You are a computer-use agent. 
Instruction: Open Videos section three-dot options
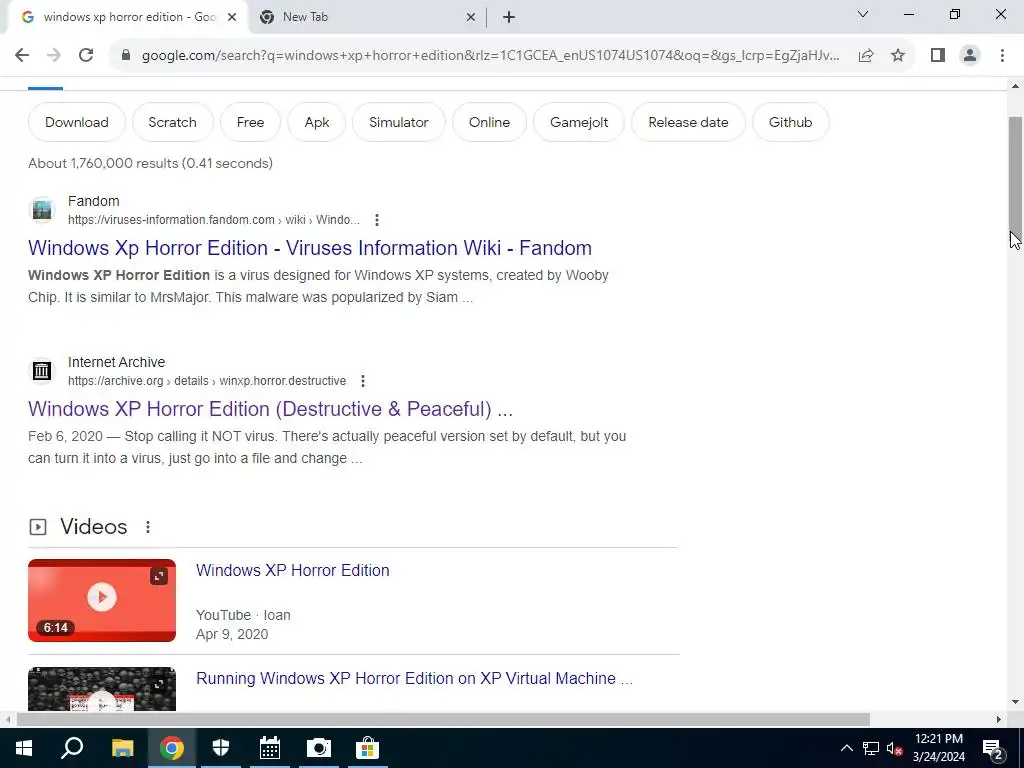(x=148, y=526)
